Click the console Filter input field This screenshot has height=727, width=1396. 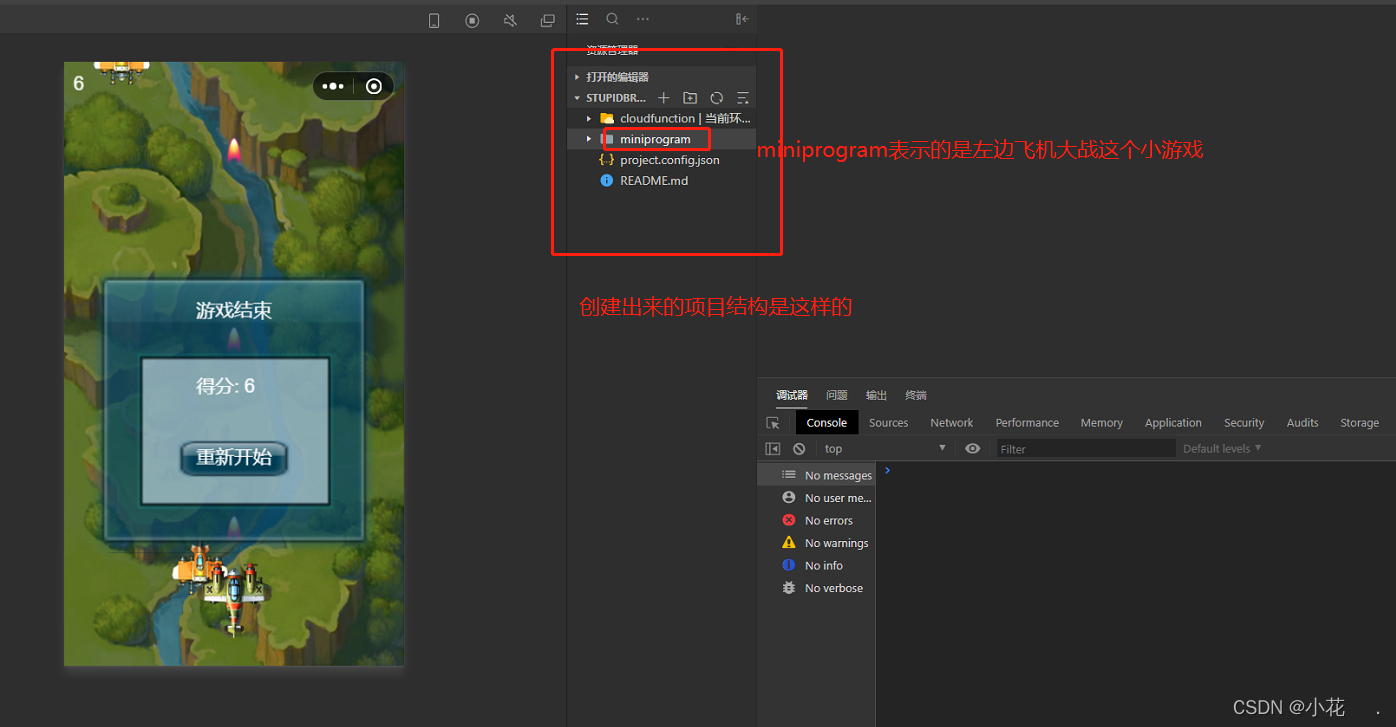coord(1086,449)
